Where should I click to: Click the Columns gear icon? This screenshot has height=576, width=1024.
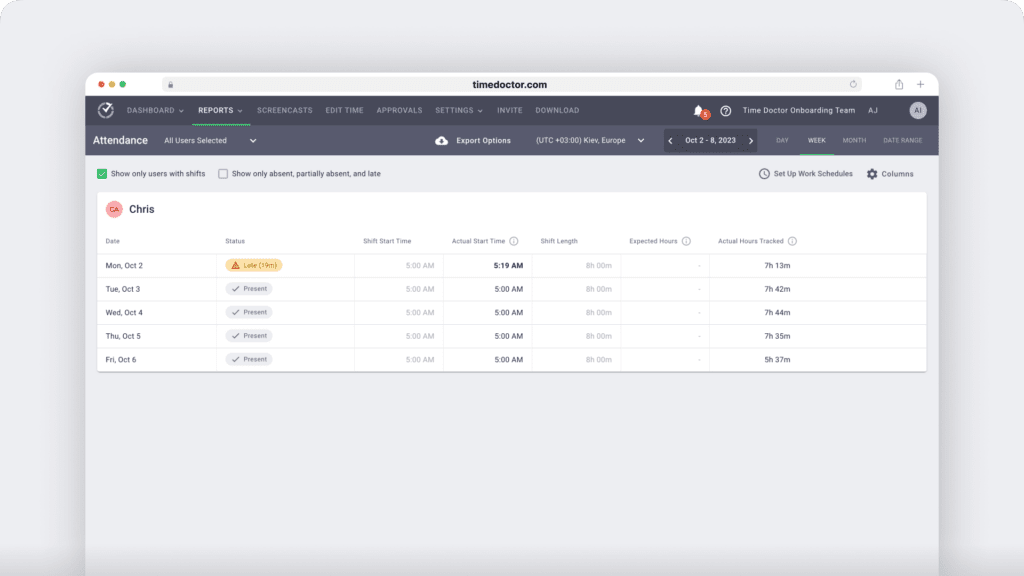(x=872, y=174)
